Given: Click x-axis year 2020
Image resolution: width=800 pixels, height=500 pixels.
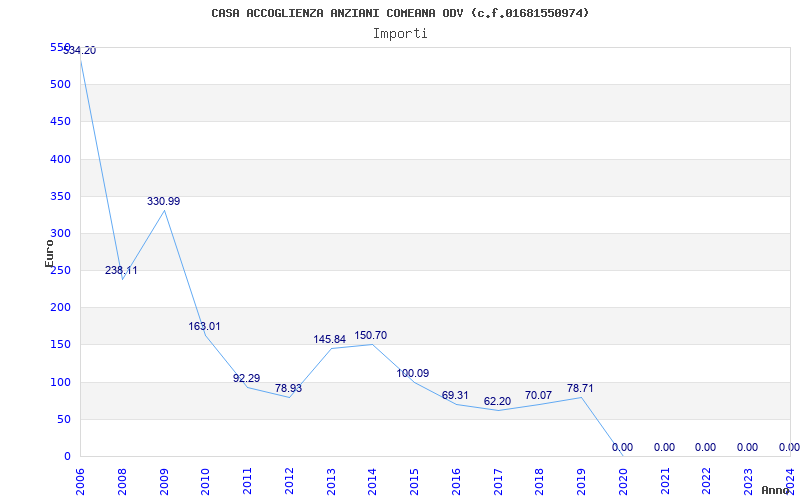Looking at the screenshot, I should 623,484.
